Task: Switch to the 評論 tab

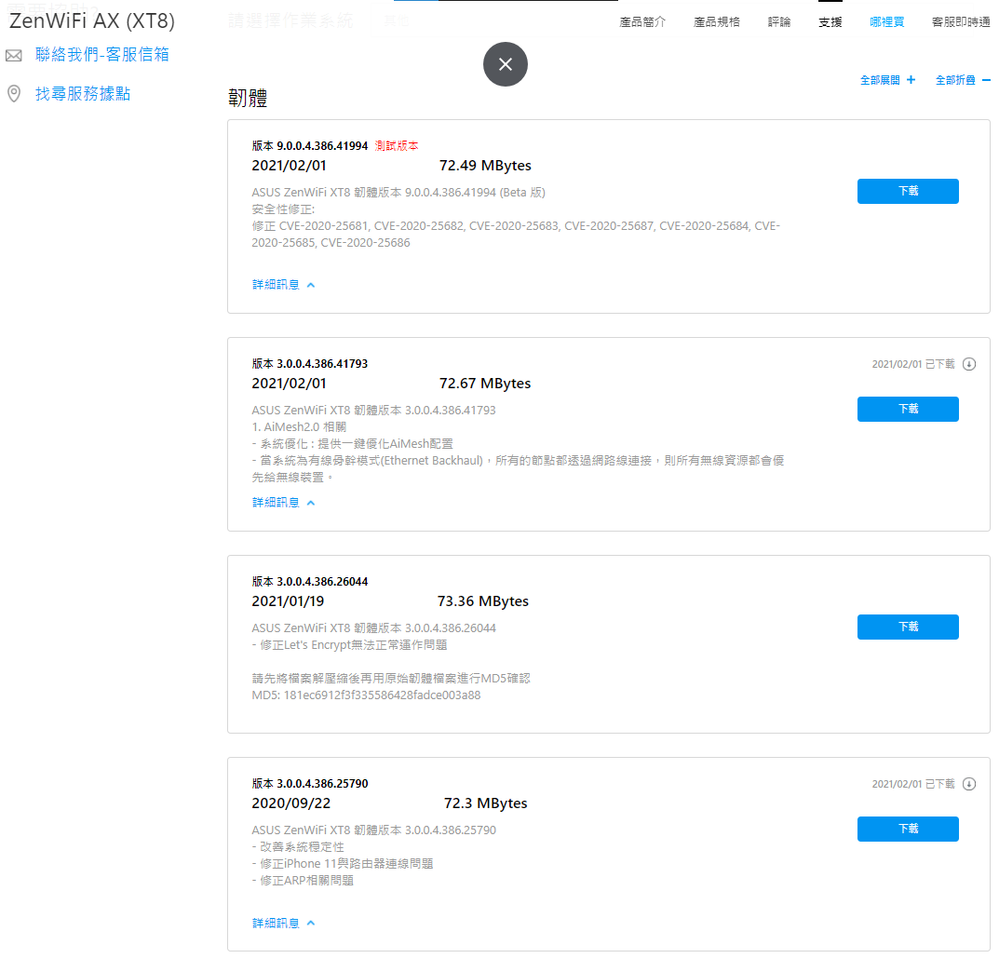Action: pos(779,22)
